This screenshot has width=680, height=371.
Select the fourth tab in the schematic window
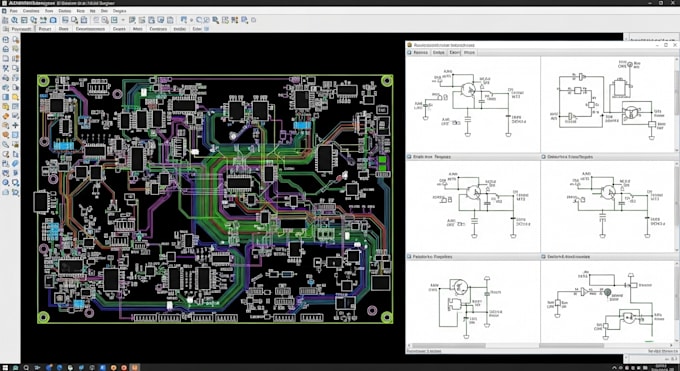[x=469, y=53]
